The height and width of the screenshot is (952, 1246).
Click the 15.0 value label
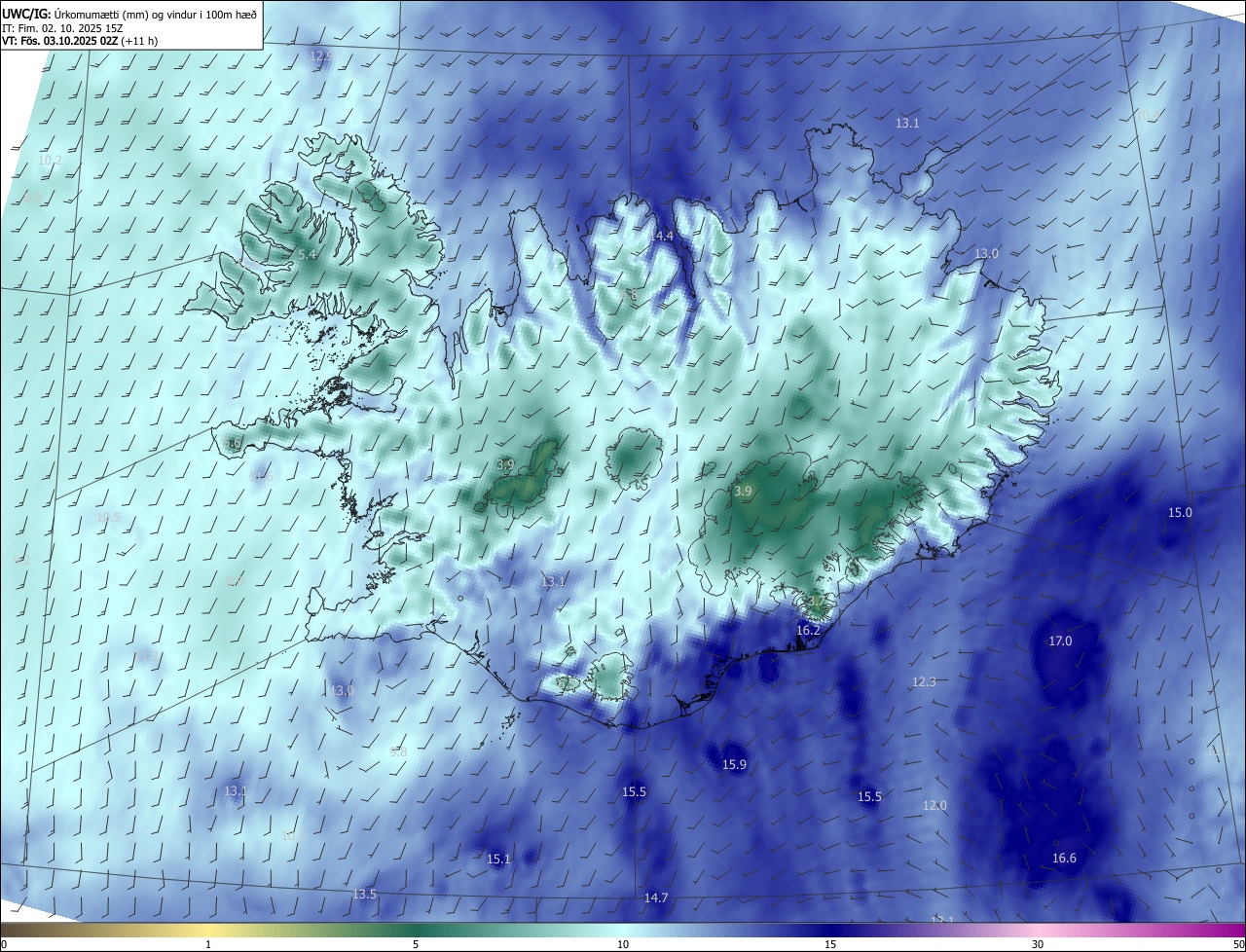pos(1180,512)
